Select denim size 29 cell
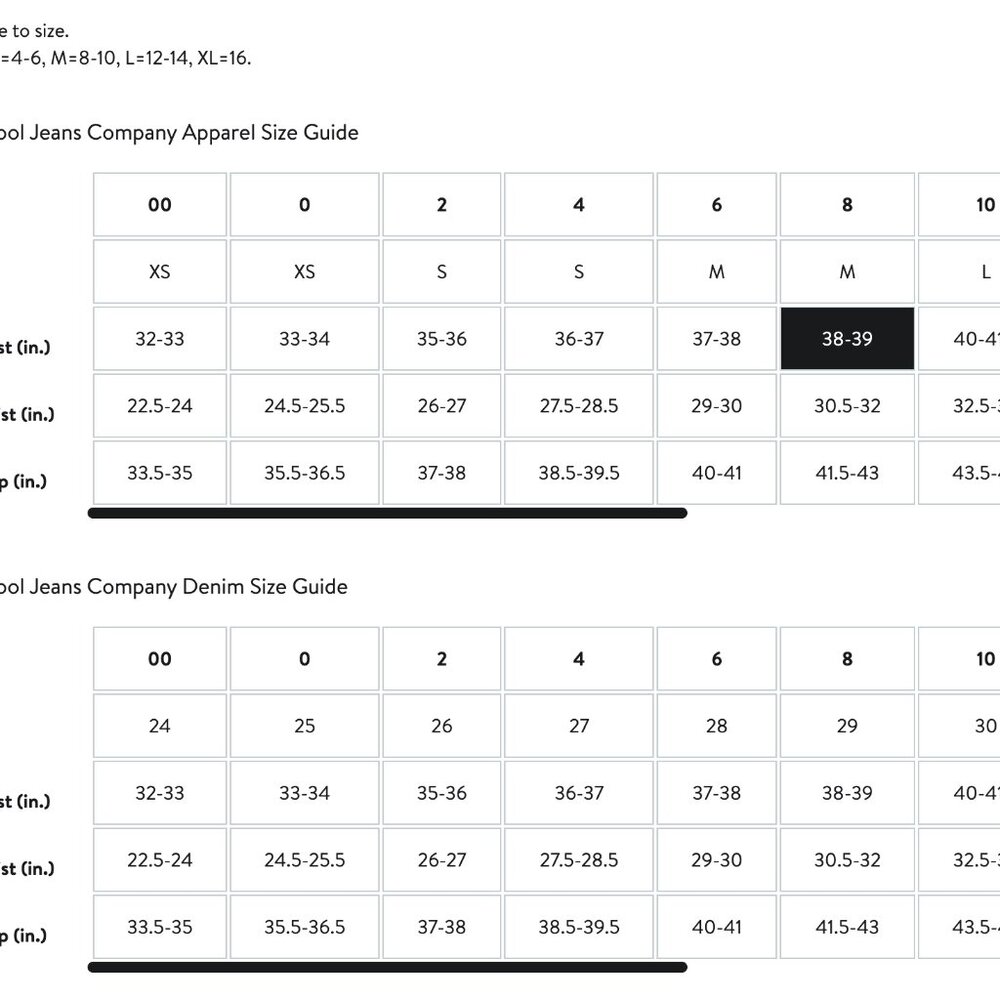The height and width of the screenshot is (1000, 1000). coord(847,726)
